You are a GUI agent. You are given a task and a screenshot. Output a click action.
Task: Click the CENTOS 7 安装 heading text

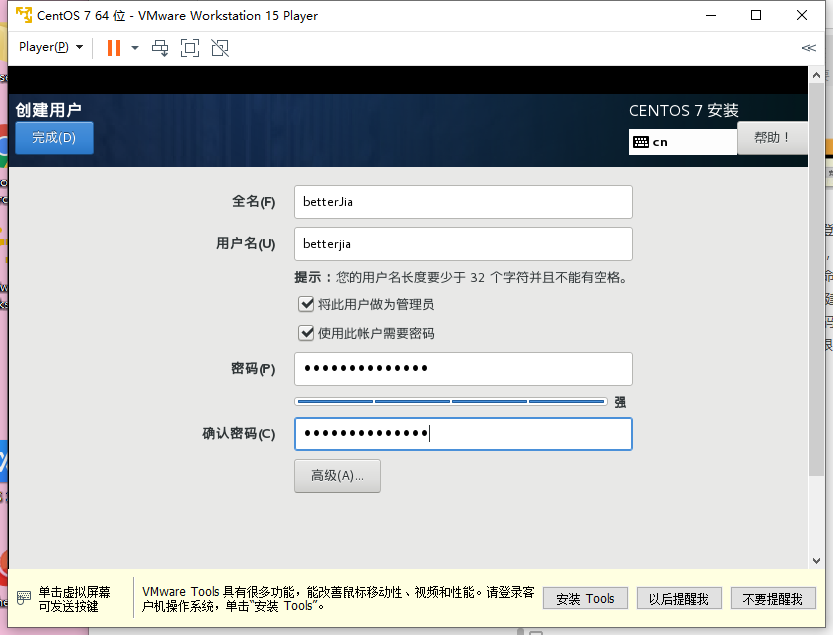tap(684, 111)
